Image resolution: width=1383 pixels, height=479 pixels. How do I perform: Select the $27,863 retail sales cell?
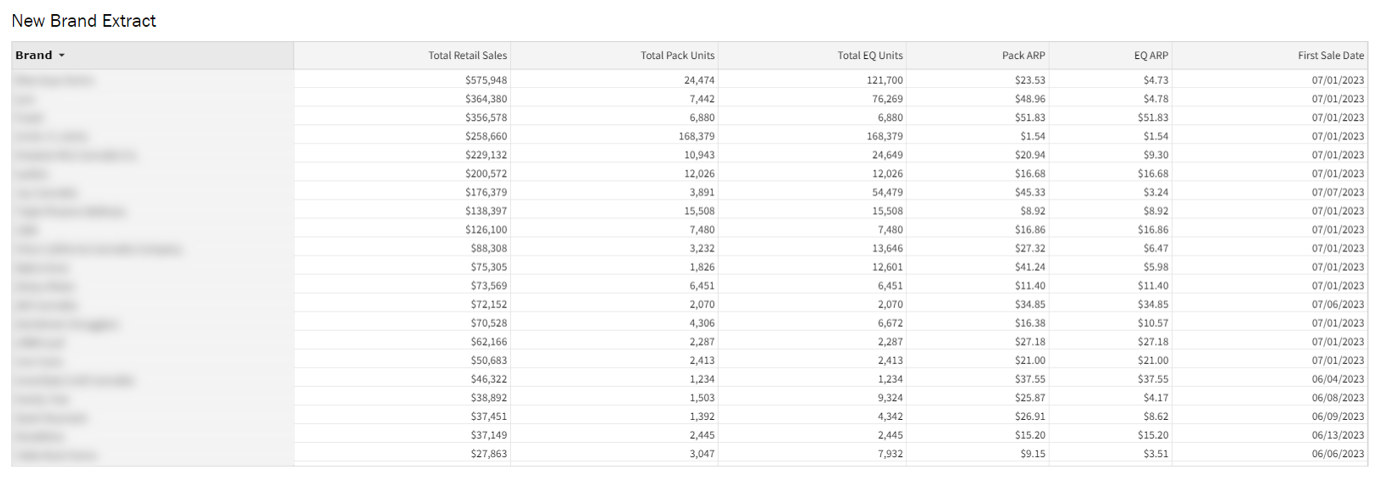tap(489, 454)
